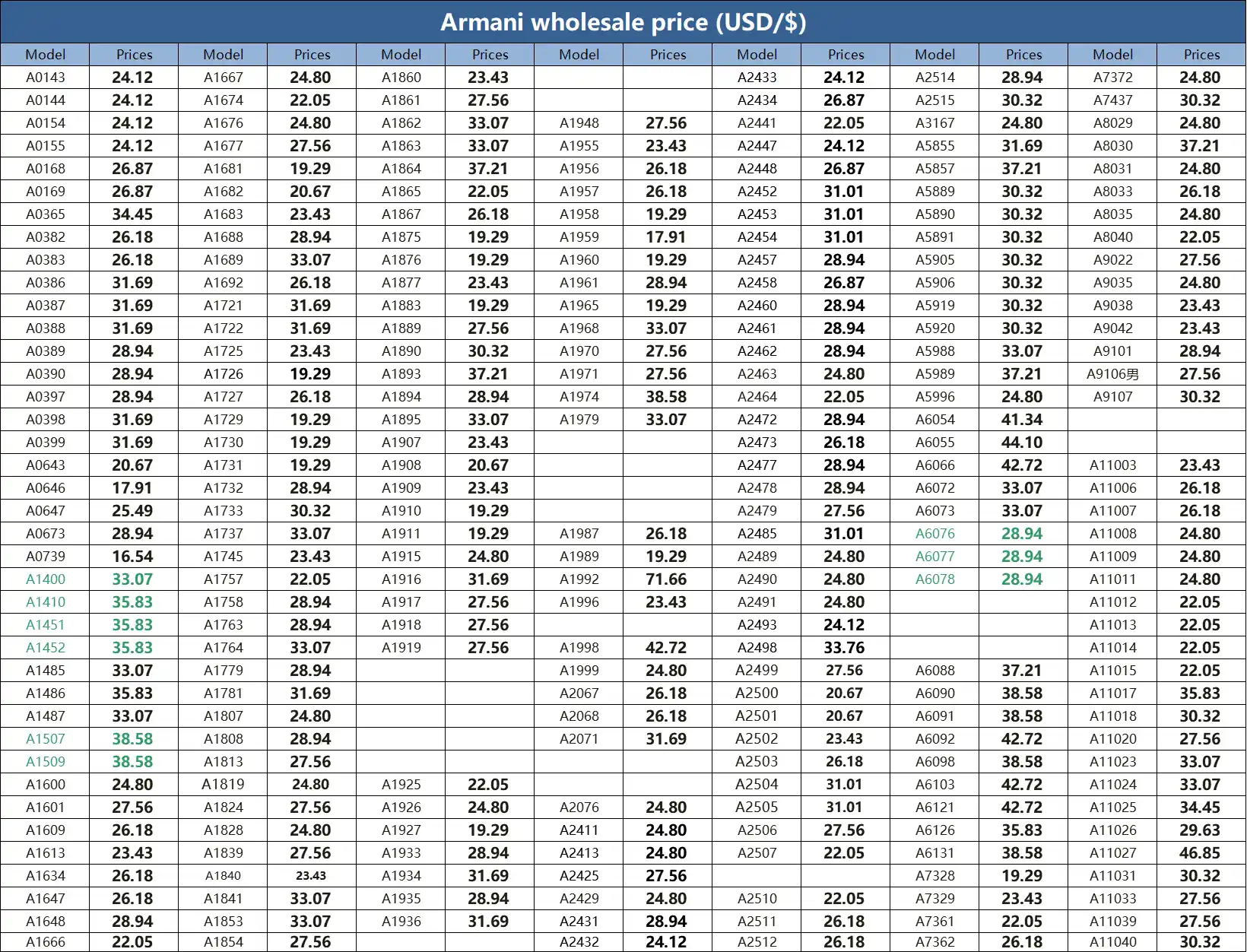Click model cell A7328
Screen dimensions: 1247x952
point(935,876)
